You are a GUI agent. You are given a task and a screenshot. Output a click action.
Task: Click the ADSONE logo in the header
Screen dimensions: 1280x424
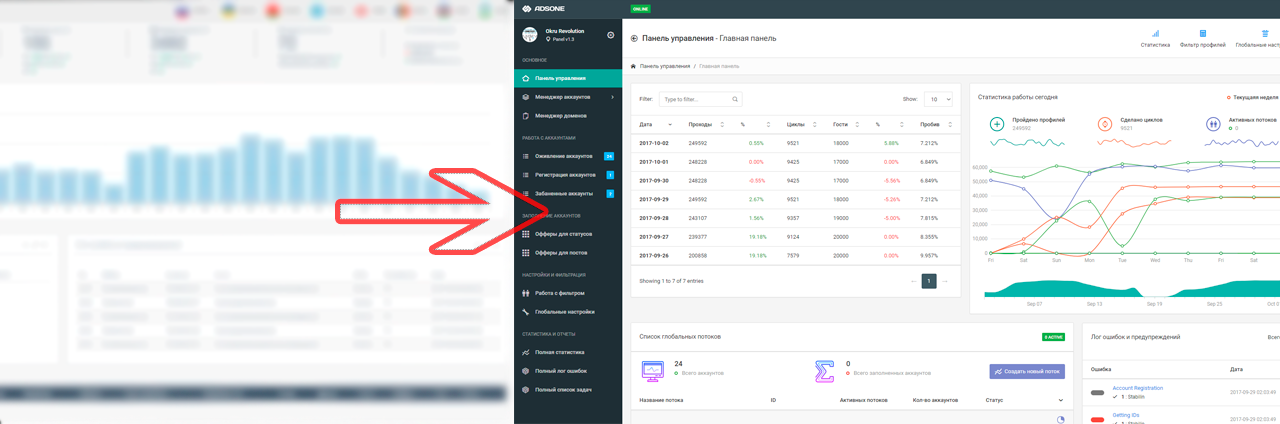[544, 8]
